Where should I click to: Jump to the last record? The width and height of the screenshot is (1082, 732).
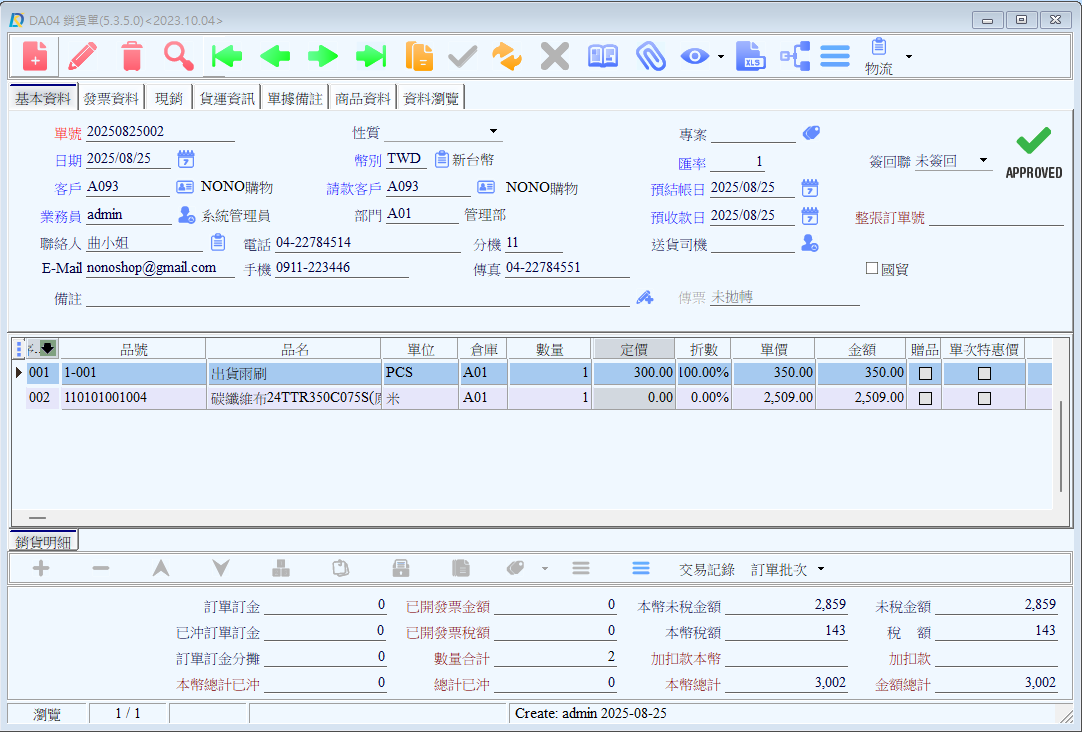coord(371,56)
